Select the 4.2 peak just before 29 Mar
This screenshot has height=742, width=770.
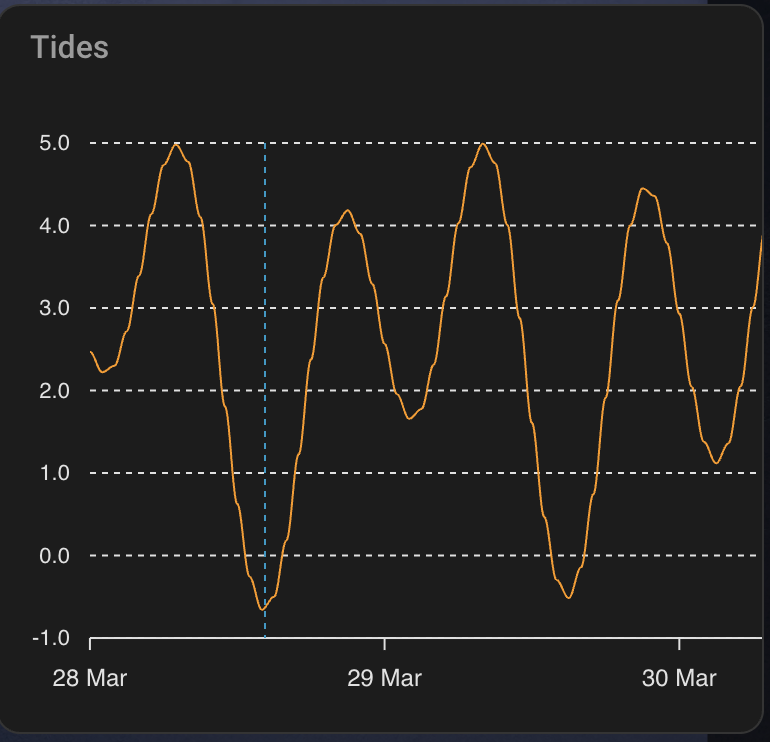(347, 210)
